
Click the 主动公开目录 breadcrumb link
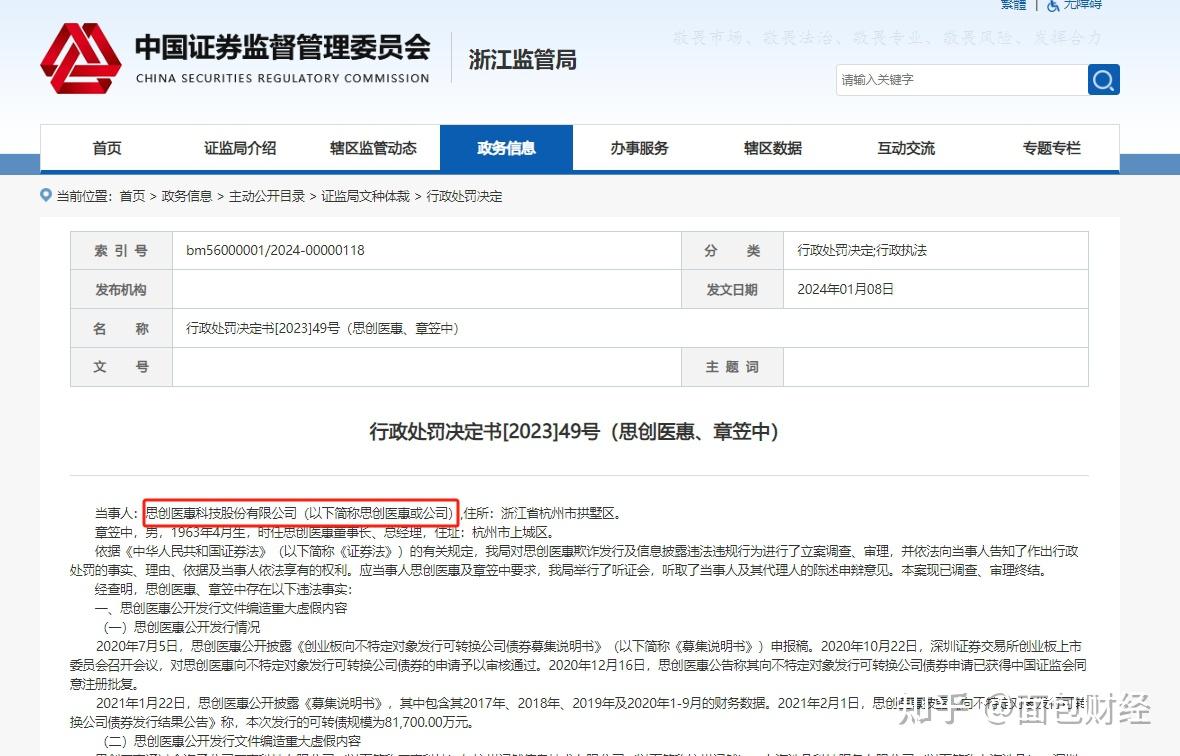pyautogui.click(x=266, y=196)
